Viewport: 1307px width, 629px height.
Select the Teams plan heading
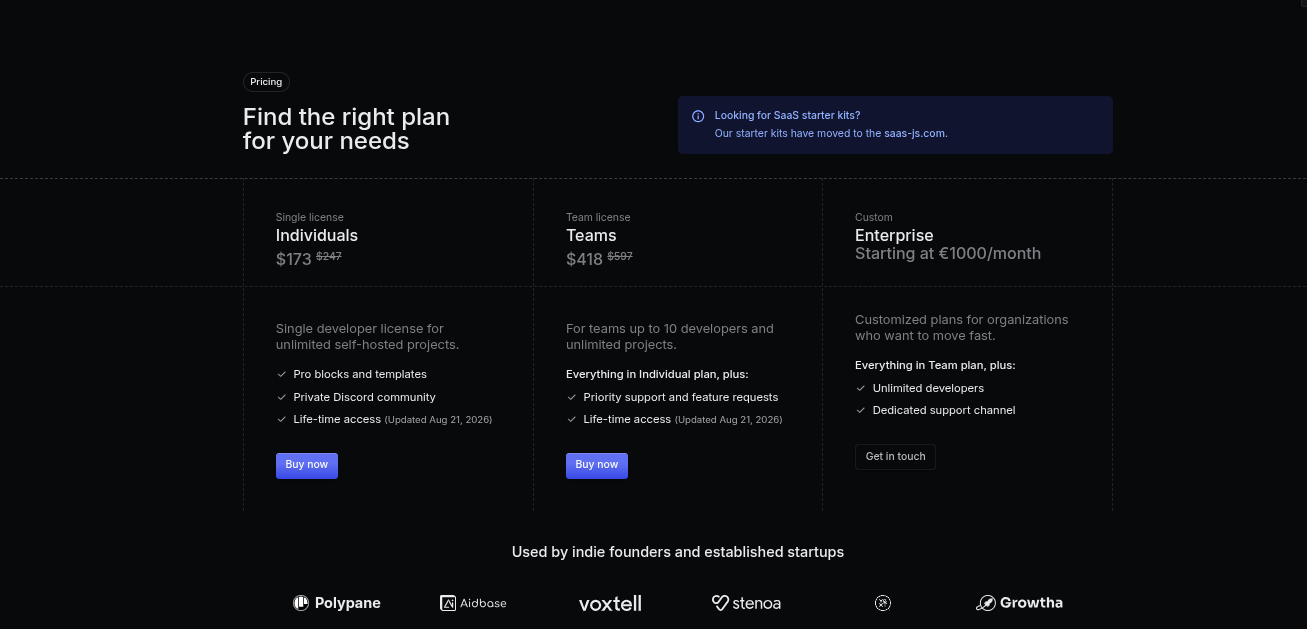tap(591, 236)
